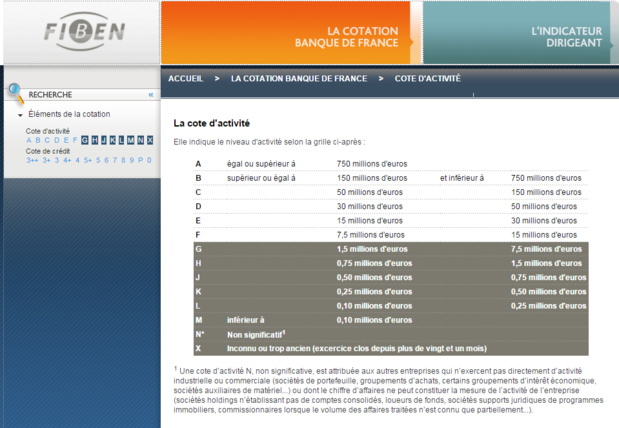
Task: Select credit rating 3++ in the sidebar
Action: (x=32, y=160)
